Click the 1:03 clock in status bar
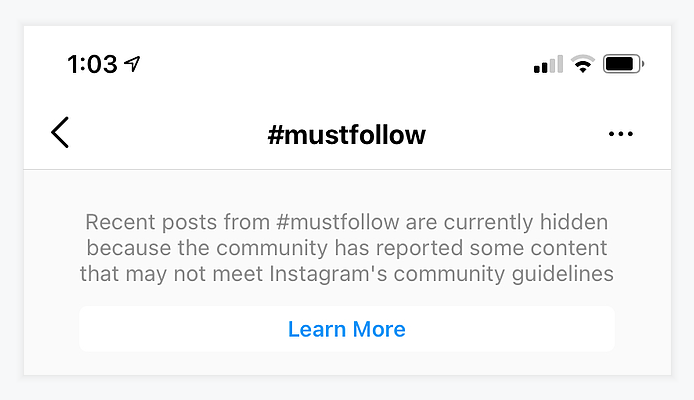 coord(93,64)
